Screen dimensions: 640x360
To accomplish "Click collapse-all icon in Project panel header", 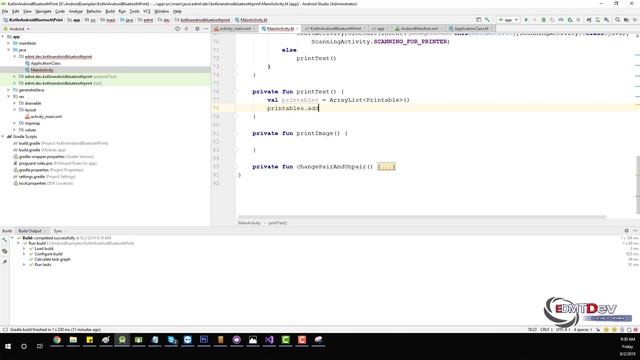I will 187,29.
